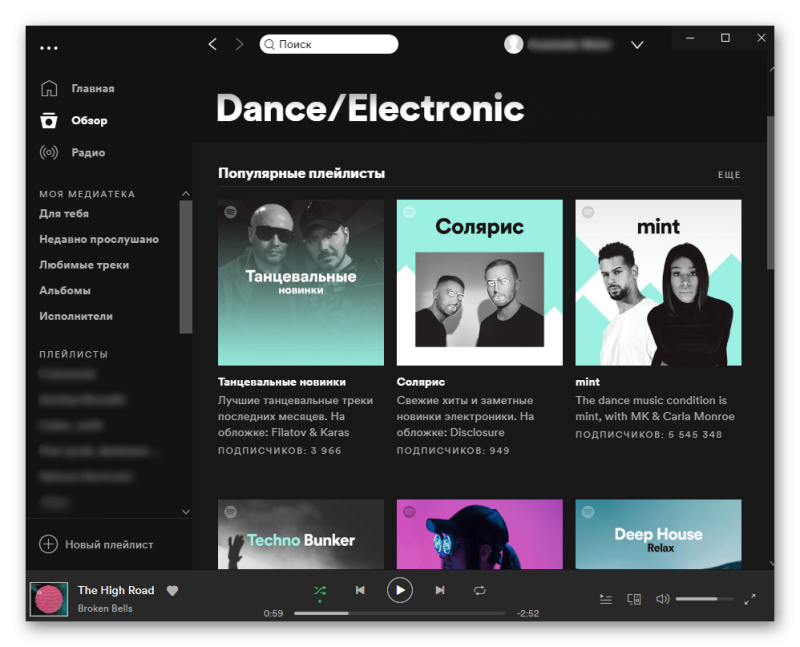Image resolution: width=800 pixels, height=647 pixels.
Task: Open the three-dot app menu
Action: (x=49, y=48)
